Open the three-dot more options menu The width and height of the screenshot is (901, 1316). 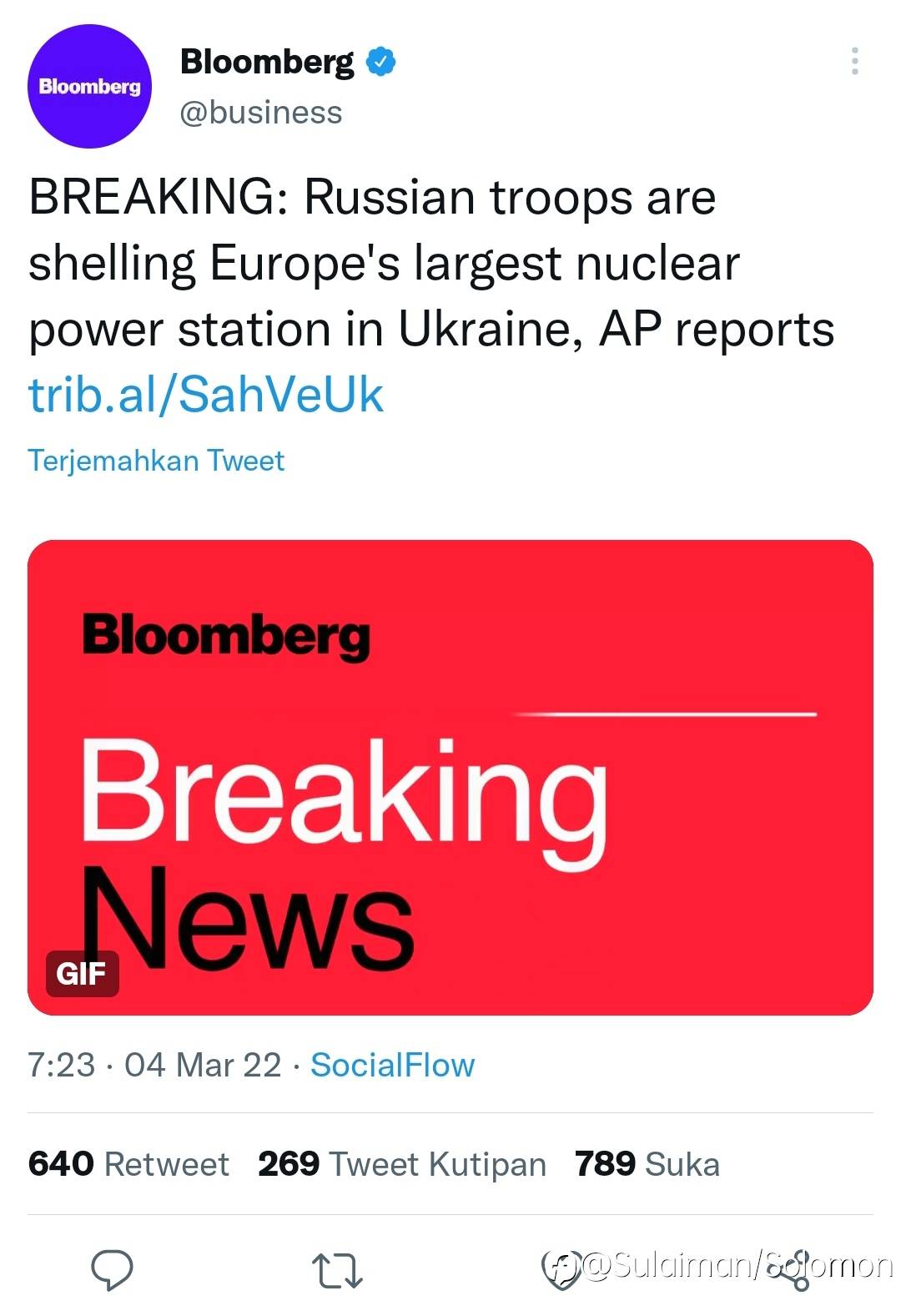[x=854, y=61]
